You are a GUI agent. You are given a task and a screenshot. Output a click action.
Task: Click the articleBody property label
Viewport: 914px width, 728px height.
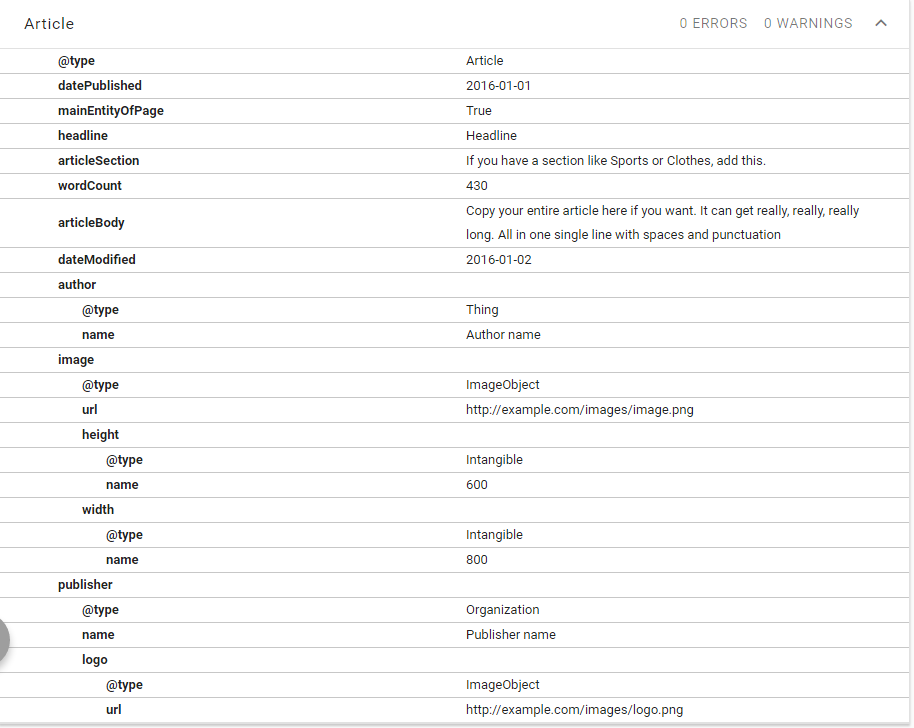tap(91, 223)
